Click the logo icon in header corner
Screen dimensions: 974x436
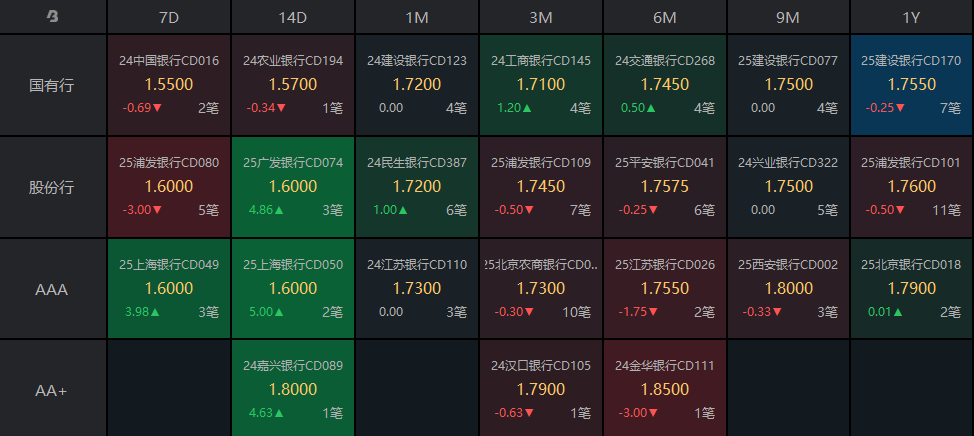53,17
